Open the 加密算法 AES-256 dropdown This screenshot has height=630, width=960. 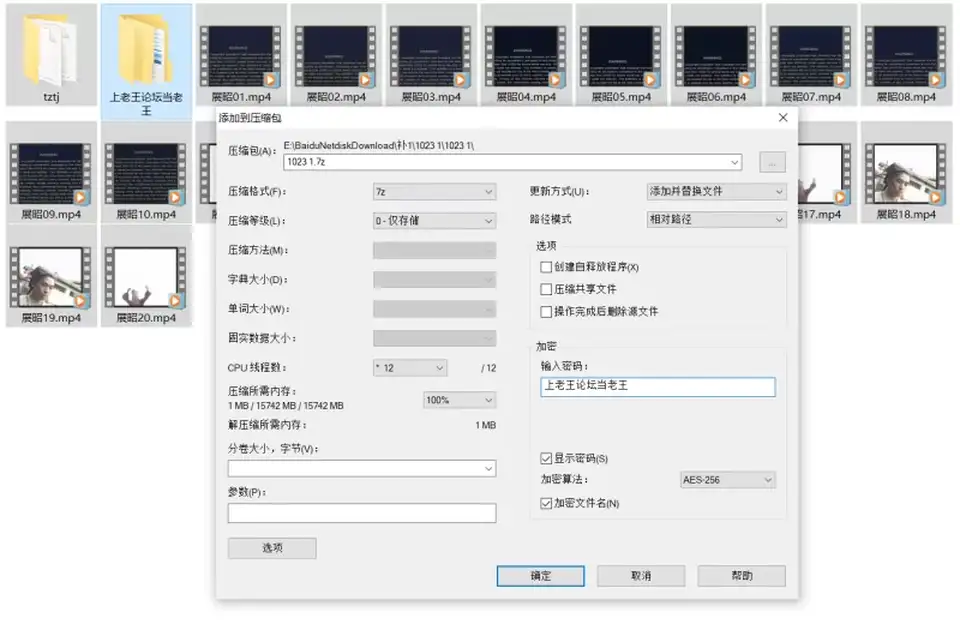(x=727, y=480)
